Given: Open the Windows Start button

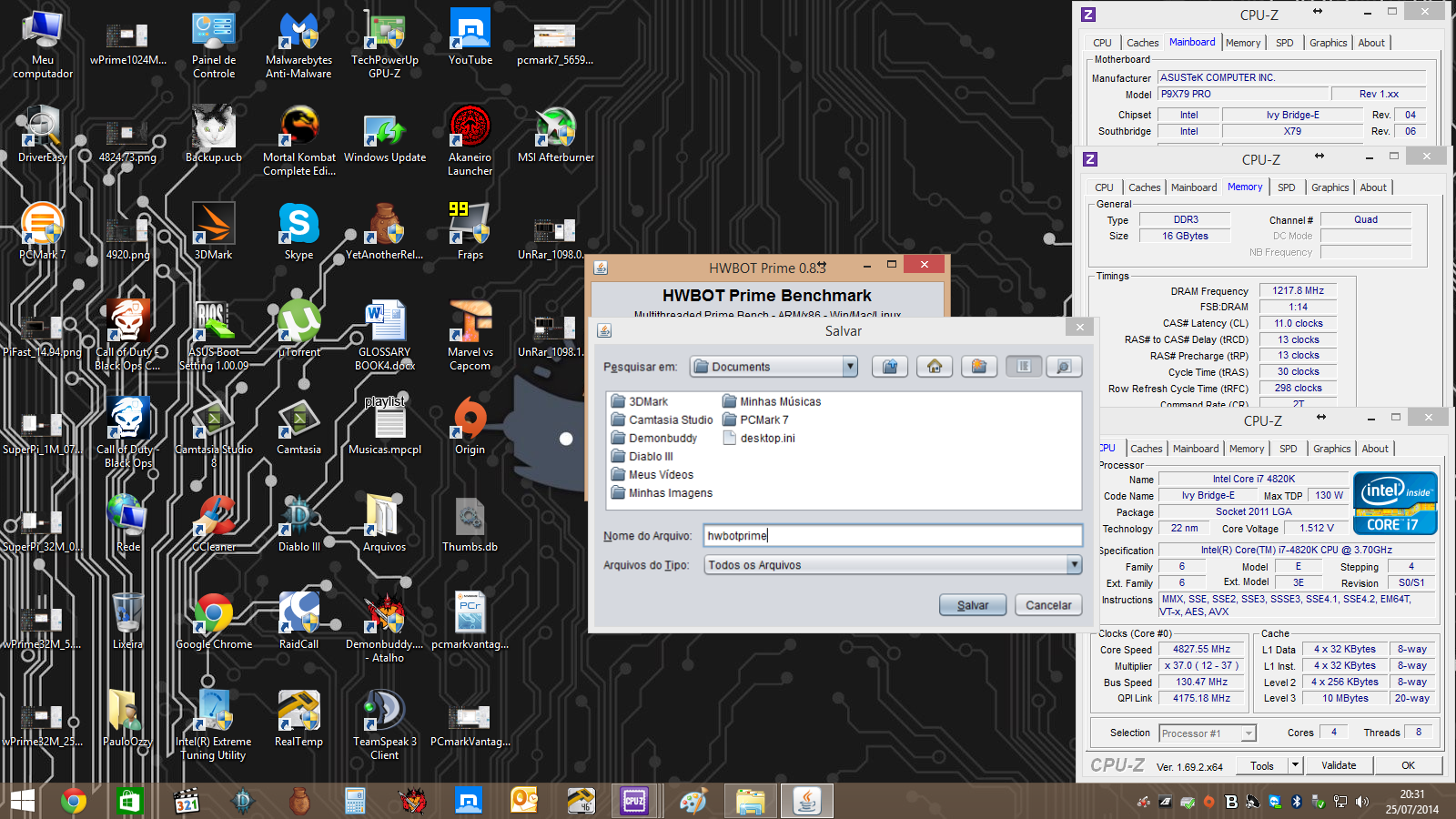Looking at the screenshot, I should pos(23,801).
